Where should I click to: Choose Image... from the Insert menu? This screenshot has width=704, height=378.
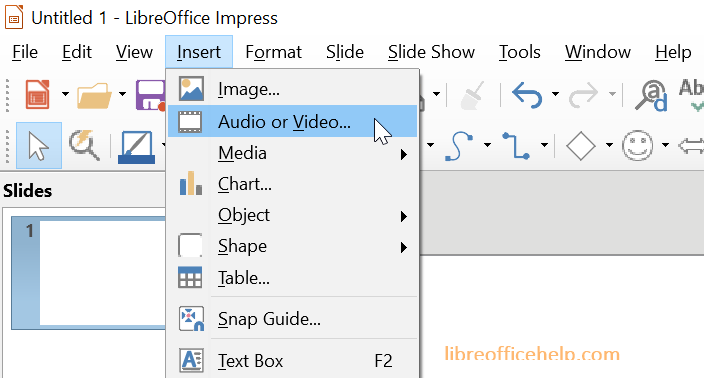click(292, 89)
